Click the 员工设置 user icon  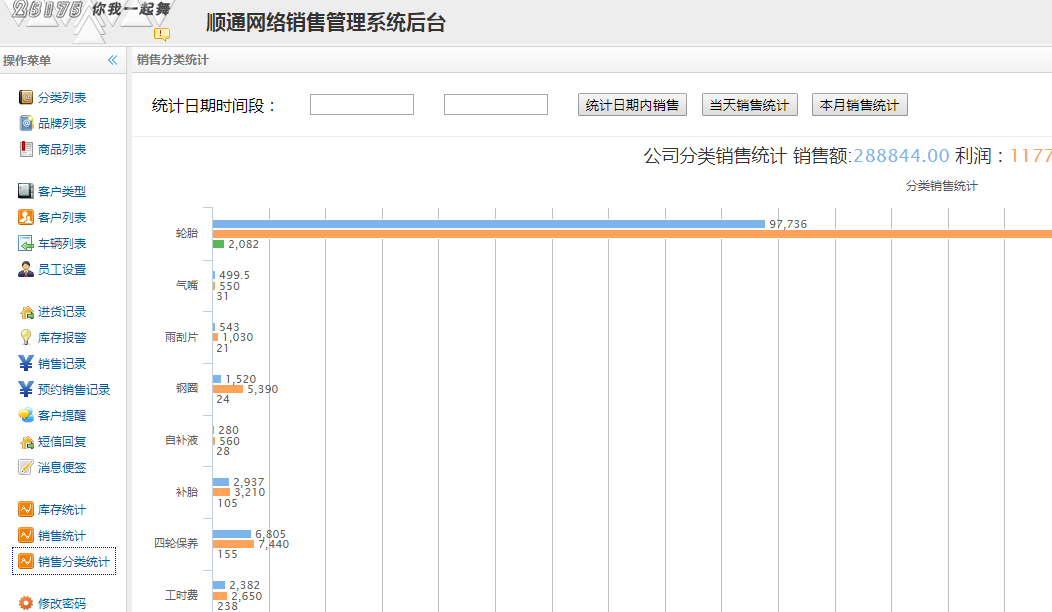point(26,269)
